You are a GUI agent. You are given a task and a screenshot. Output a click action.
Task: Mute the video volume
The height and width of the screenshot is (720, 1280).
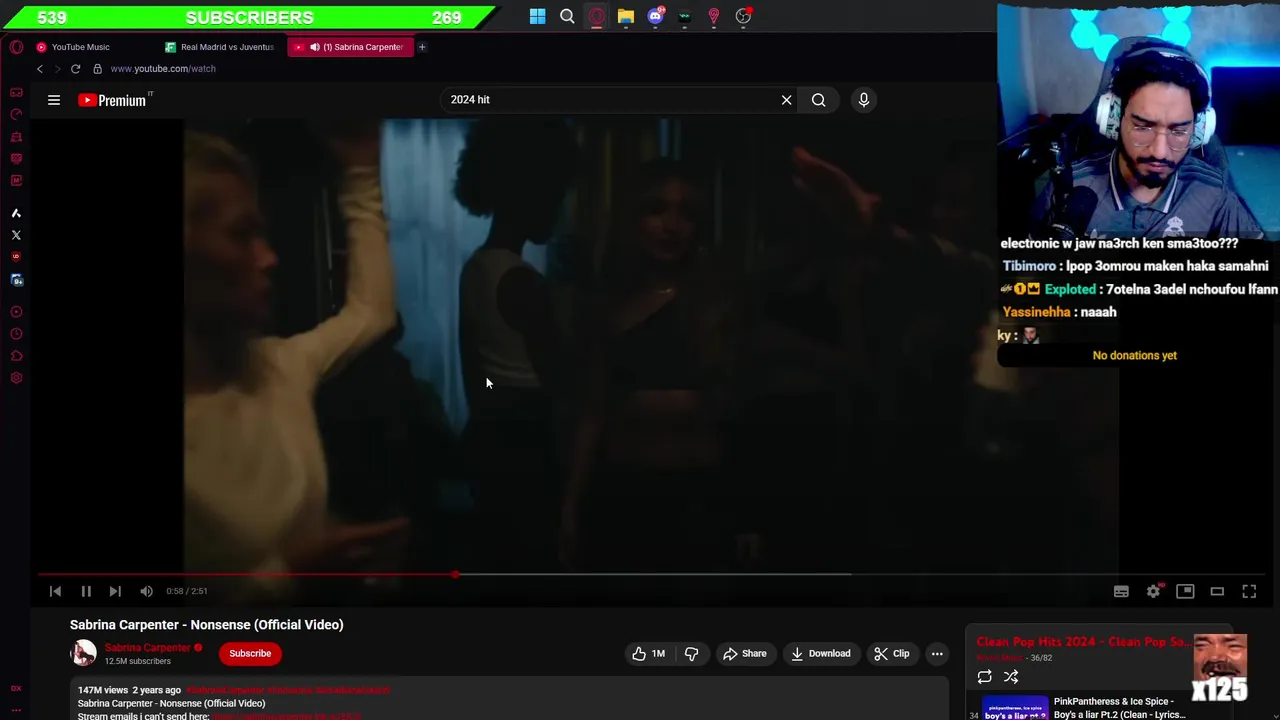(x=146, y=592)
